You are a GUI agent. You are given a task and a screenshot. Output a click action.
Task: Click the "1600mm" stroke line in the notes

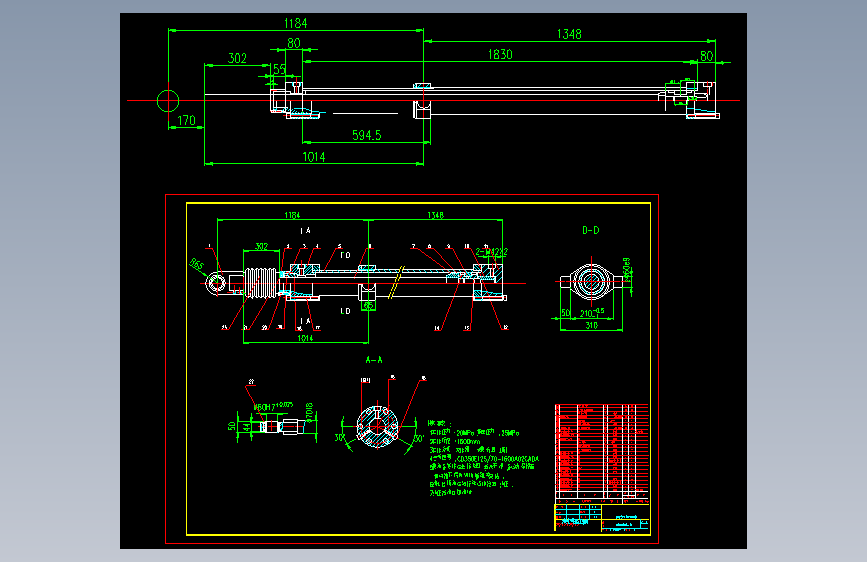click(455, 442)
